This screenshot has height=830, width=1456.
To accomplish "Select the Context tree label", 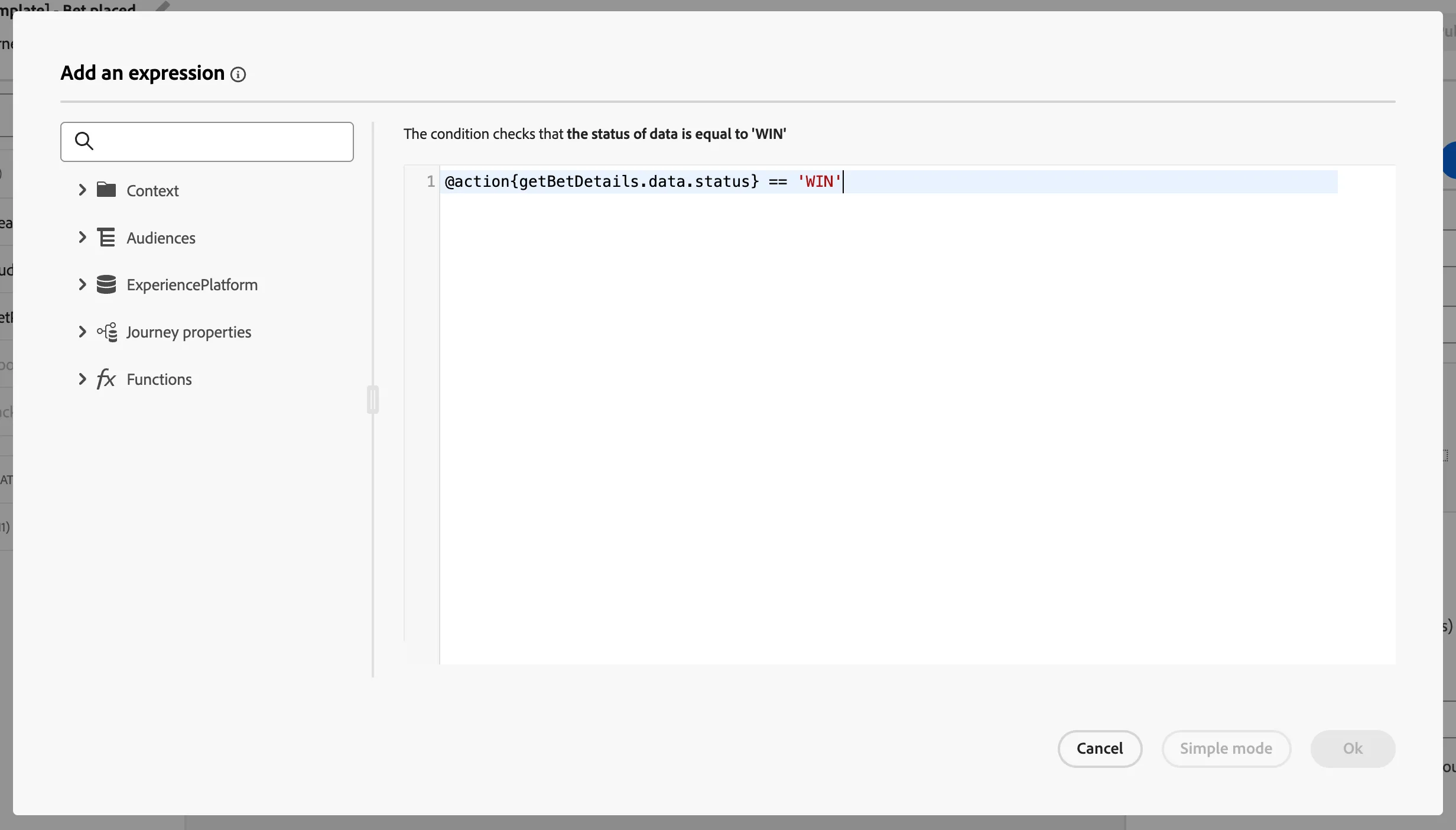I will [152, 190].
